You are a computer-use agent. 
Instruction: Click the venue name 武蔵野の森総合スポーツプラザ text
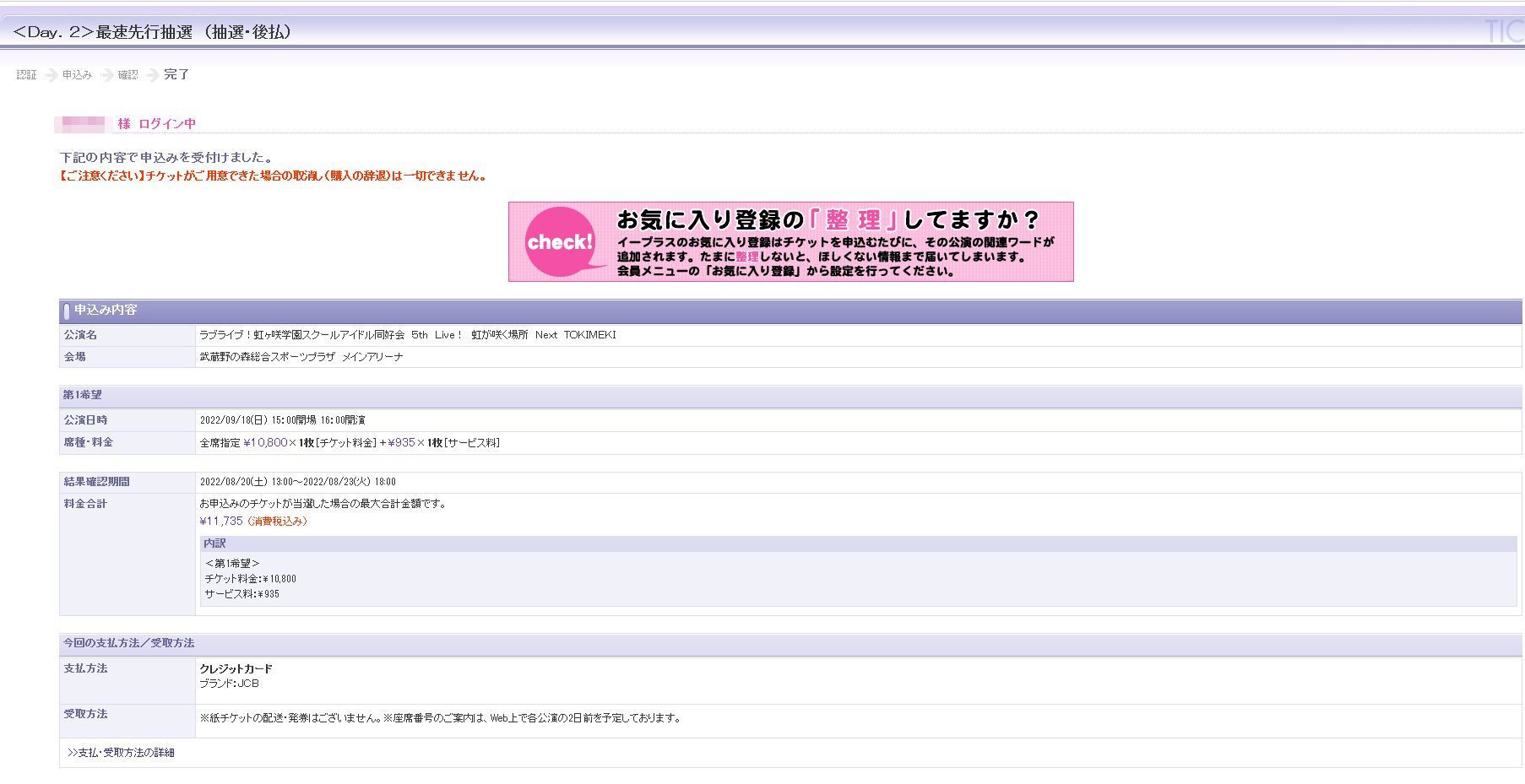(302, 357)
